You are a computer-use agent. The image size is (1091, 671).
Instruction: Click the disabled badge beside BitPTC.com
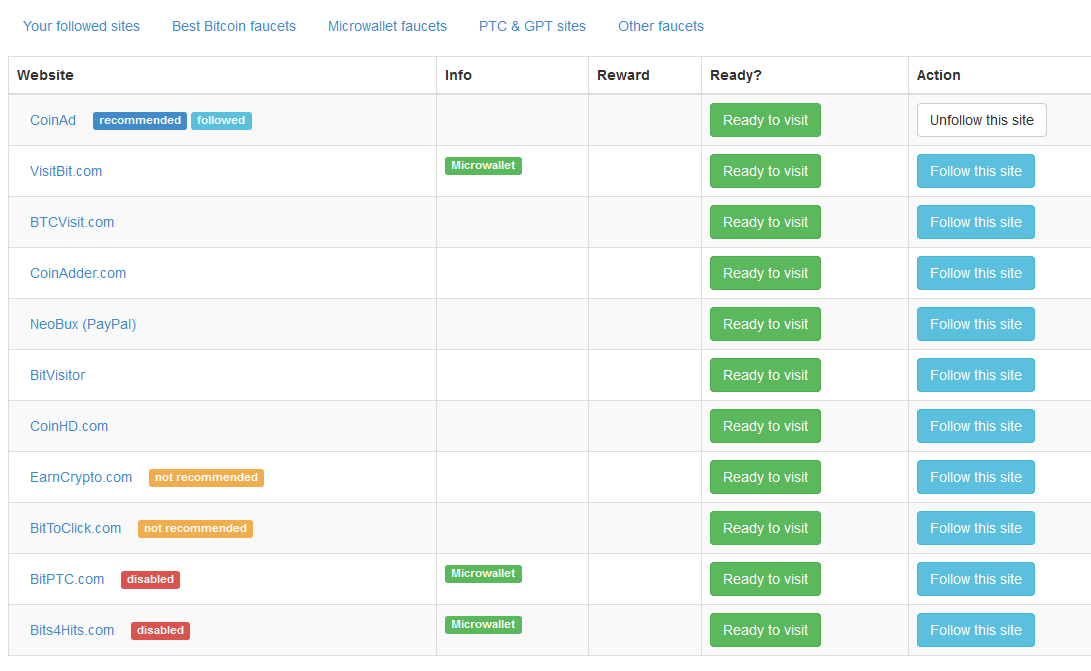tap(150, 579)
